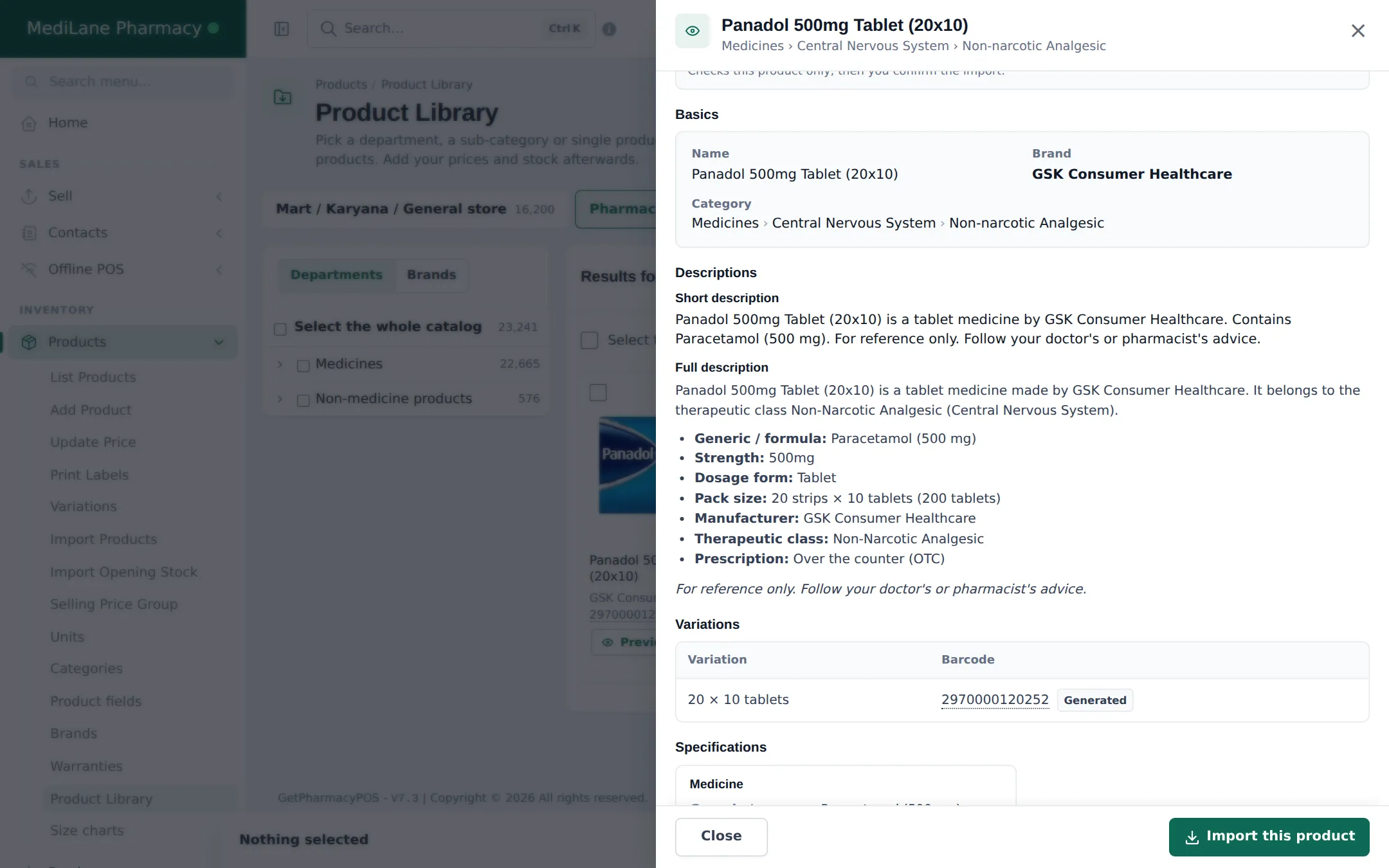Expand the Medicines tree node

(x=280, y=365)
